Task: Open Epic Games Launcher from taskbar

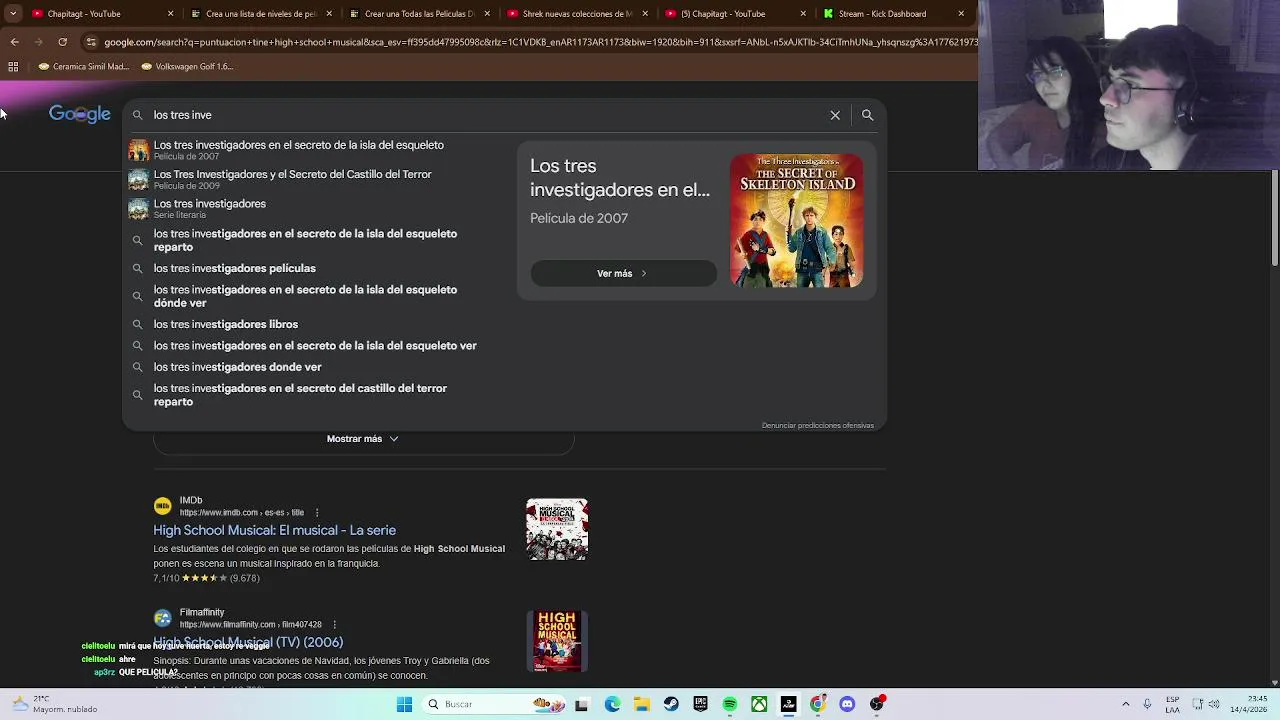Action: click(x=700, y=704)
